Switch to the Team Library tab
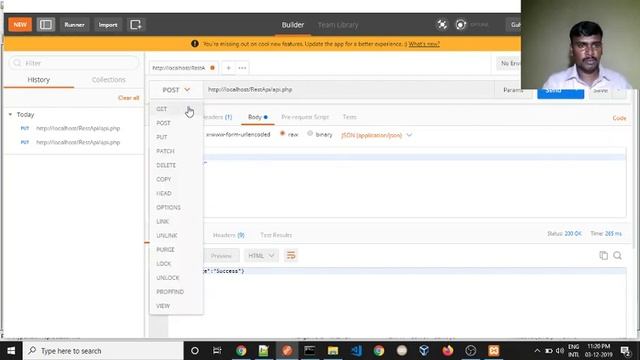640x360 pixels. point(338,25)
